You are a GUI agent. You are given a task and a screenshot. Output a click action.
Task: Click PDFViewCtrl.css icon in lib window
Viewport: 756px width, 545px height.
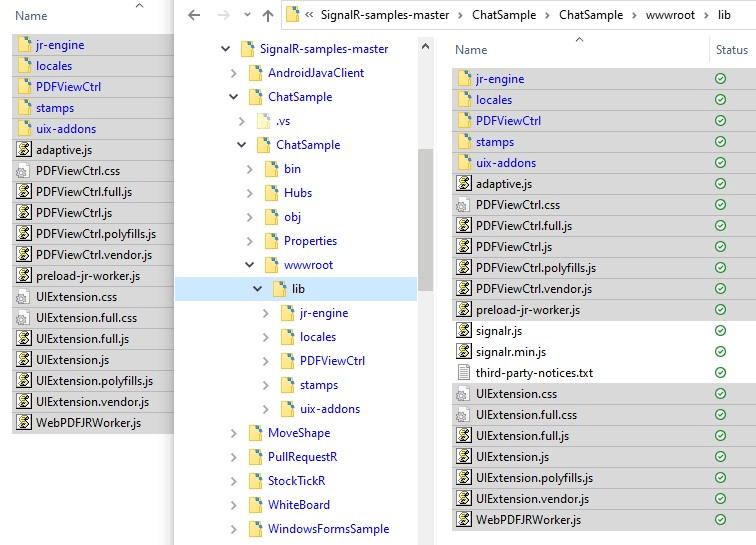pos(462,205)
